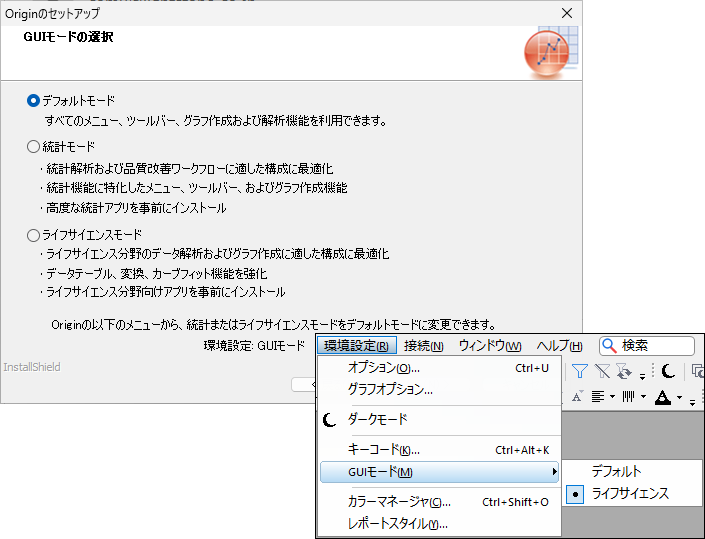Open the dropdown arrow beside horizontal alignment icon
This screenshot has width=705, height=539.
[612, 397]
